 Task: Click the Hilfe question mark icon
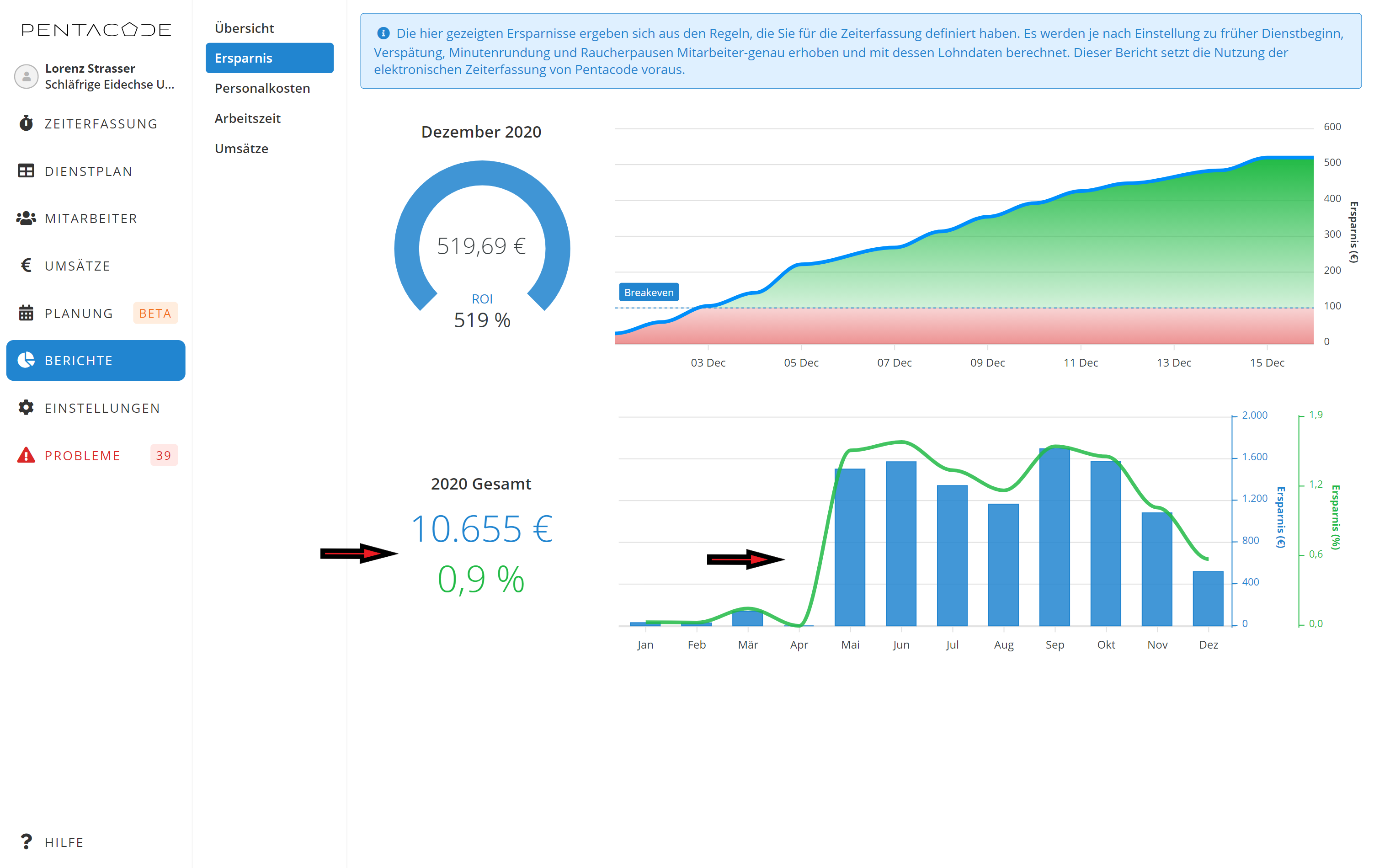[x=26, y=841]
